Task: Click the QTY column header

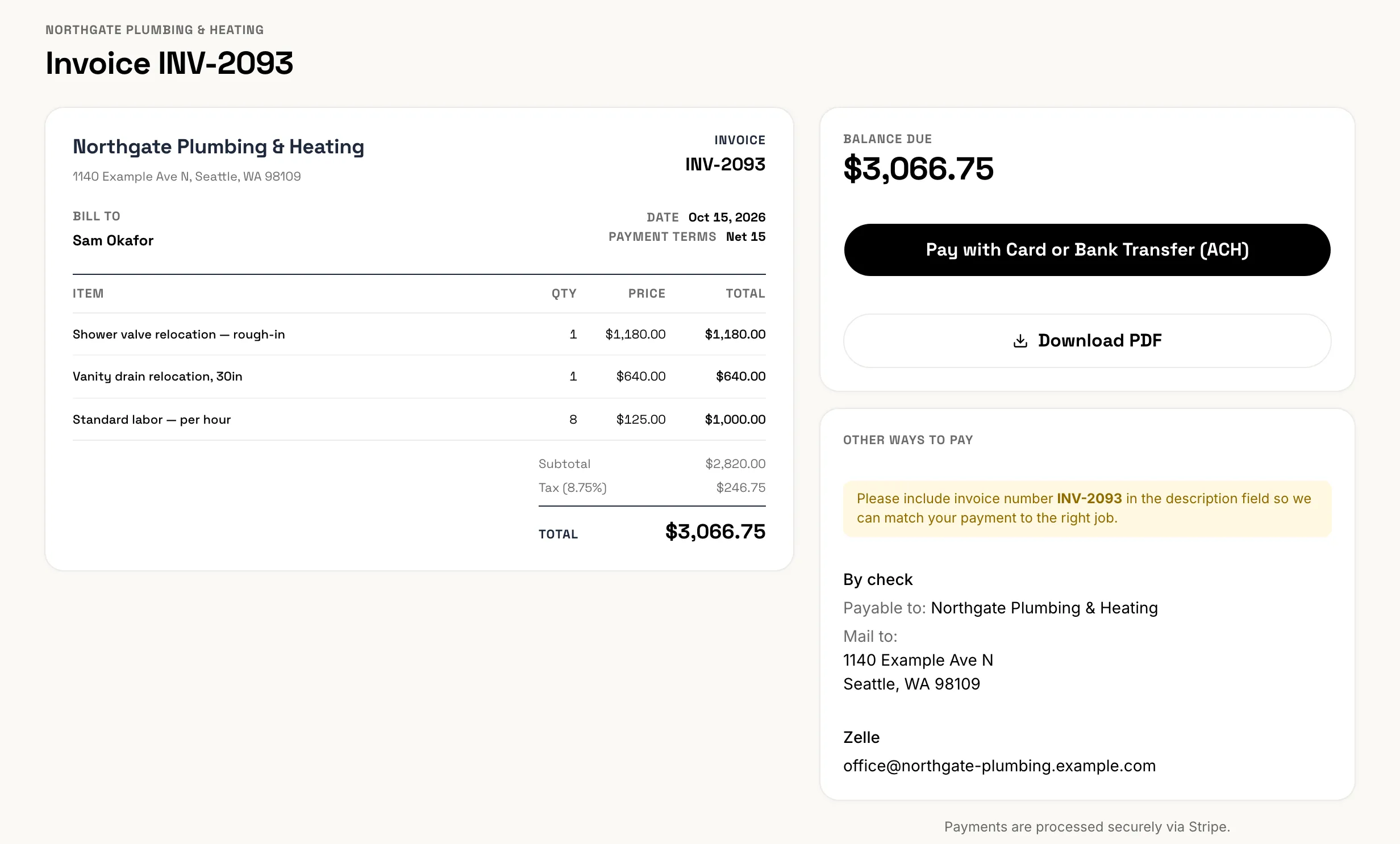Action: (x=564, y=294)
